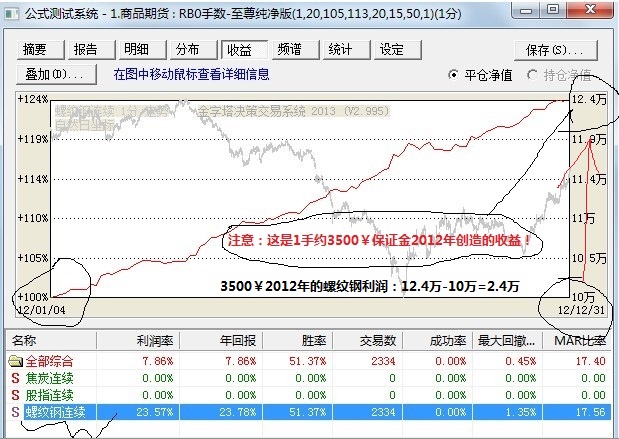The height and width of the screenshot is (439, 619).
Task: Select the 收益 tab
Action: coord(244,50)
